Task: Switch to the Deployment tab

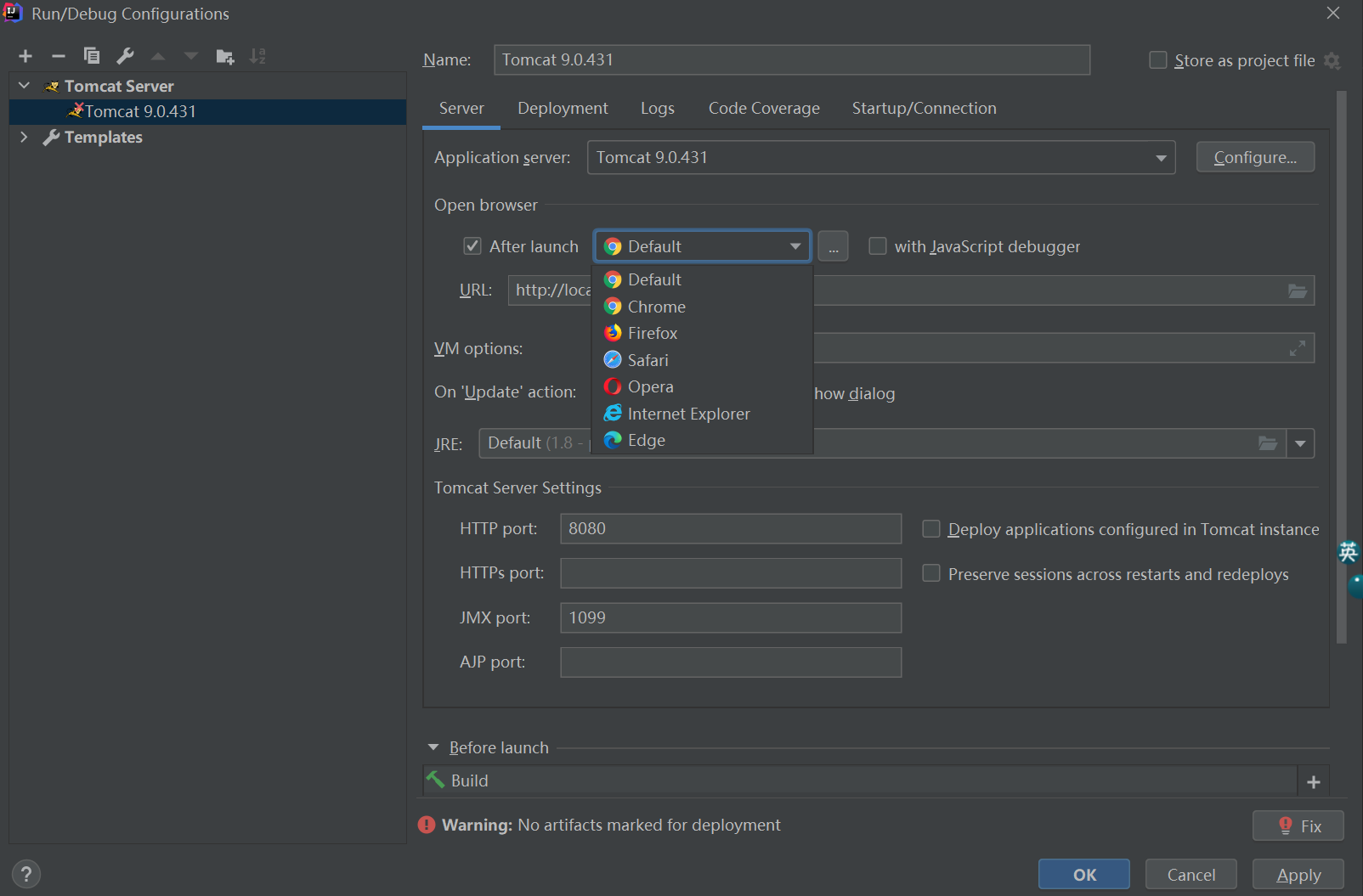Action: tap(563, 109)
